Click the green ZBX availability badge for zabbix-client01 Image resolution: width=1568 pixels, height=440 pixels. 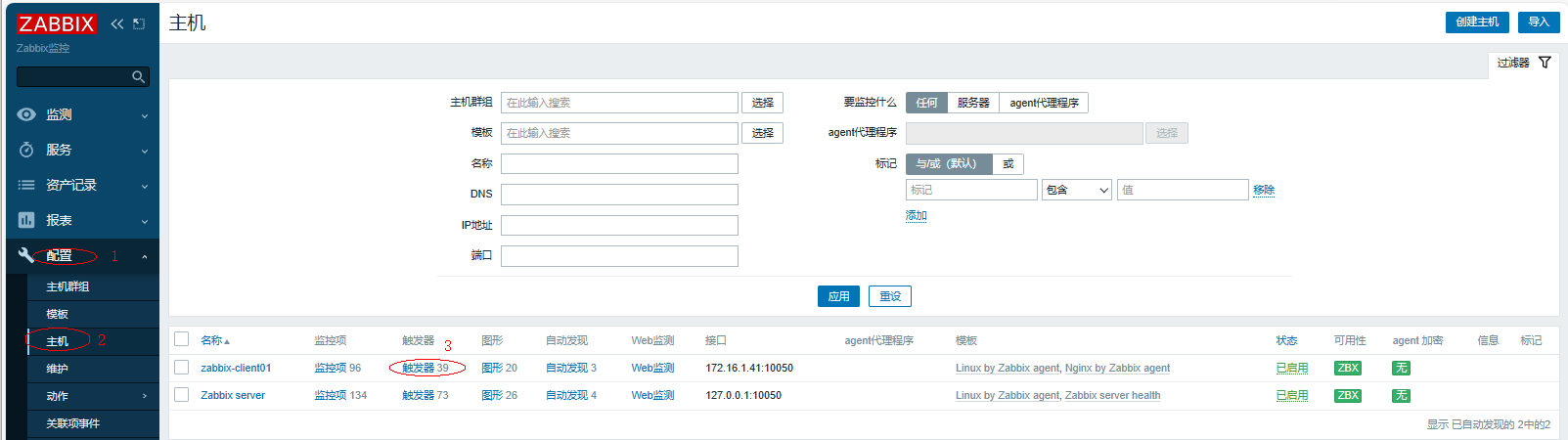pyautogui.click(x=1348, y=368)
